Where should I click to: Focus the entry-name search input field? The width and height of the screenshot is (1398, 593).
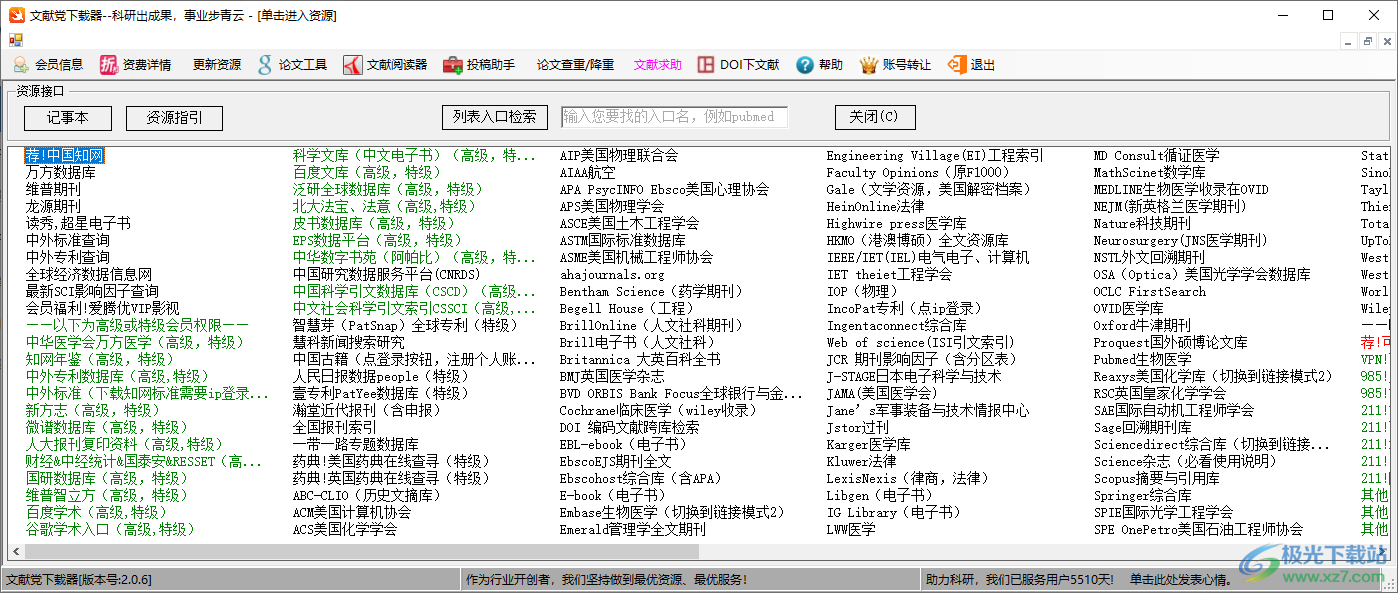point(674,117)
